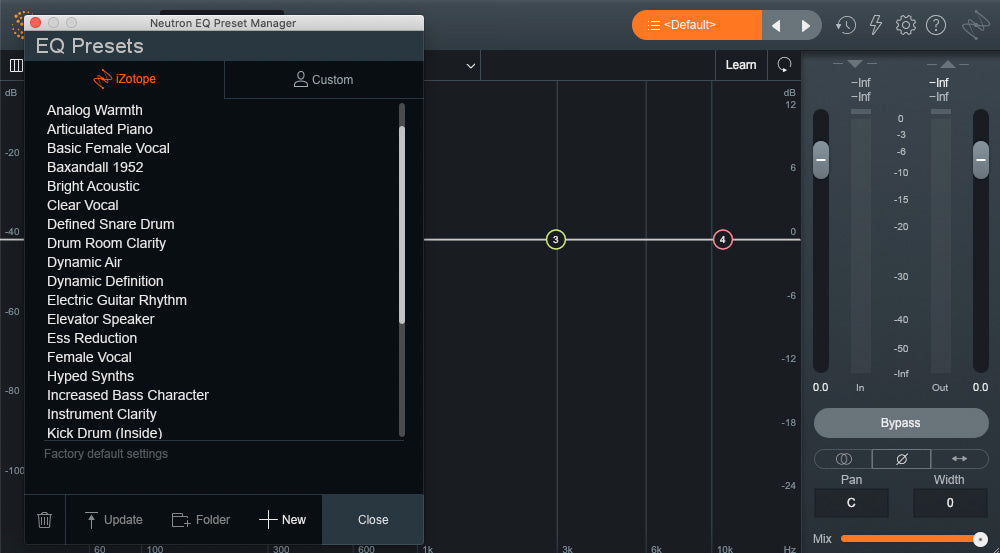This screenshot has width=1000, height=553.
Task: Open settings gear icon
Action: [x=906, y=26]
